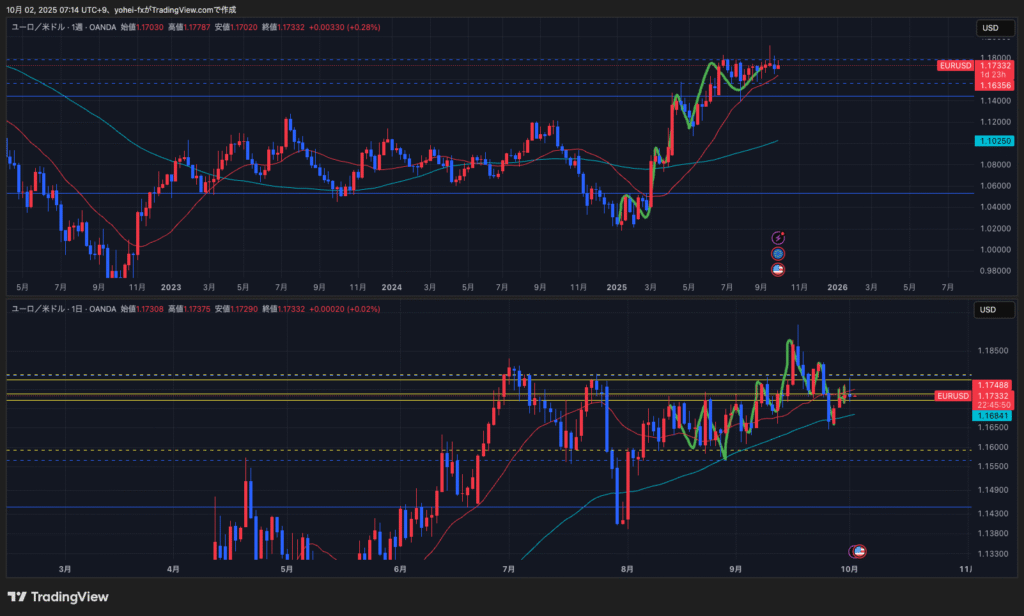
Task: Click the US flag event icon on daily chart
Action: [858, 551]
